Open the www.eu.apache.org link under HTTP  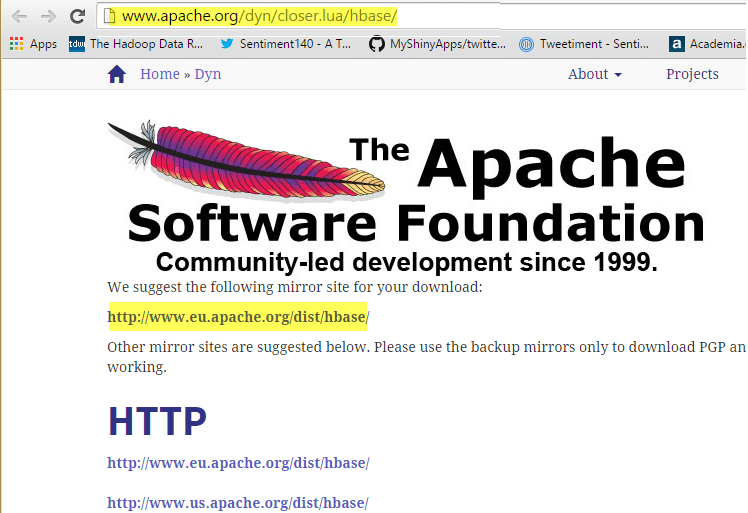(x=238, y=463)
